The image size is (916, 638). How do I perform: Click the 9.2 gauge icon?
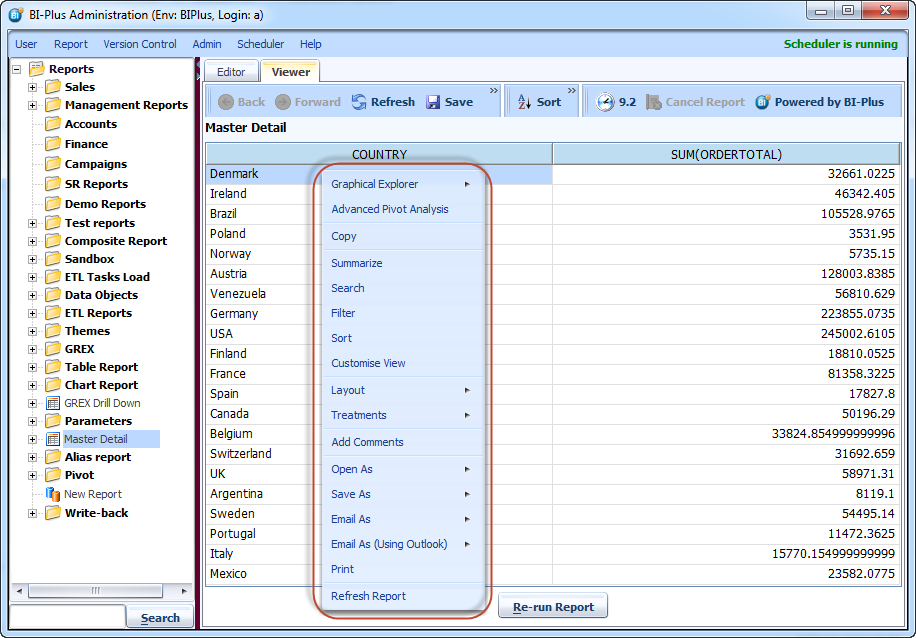pyautogui.click(x=605, y=102)
